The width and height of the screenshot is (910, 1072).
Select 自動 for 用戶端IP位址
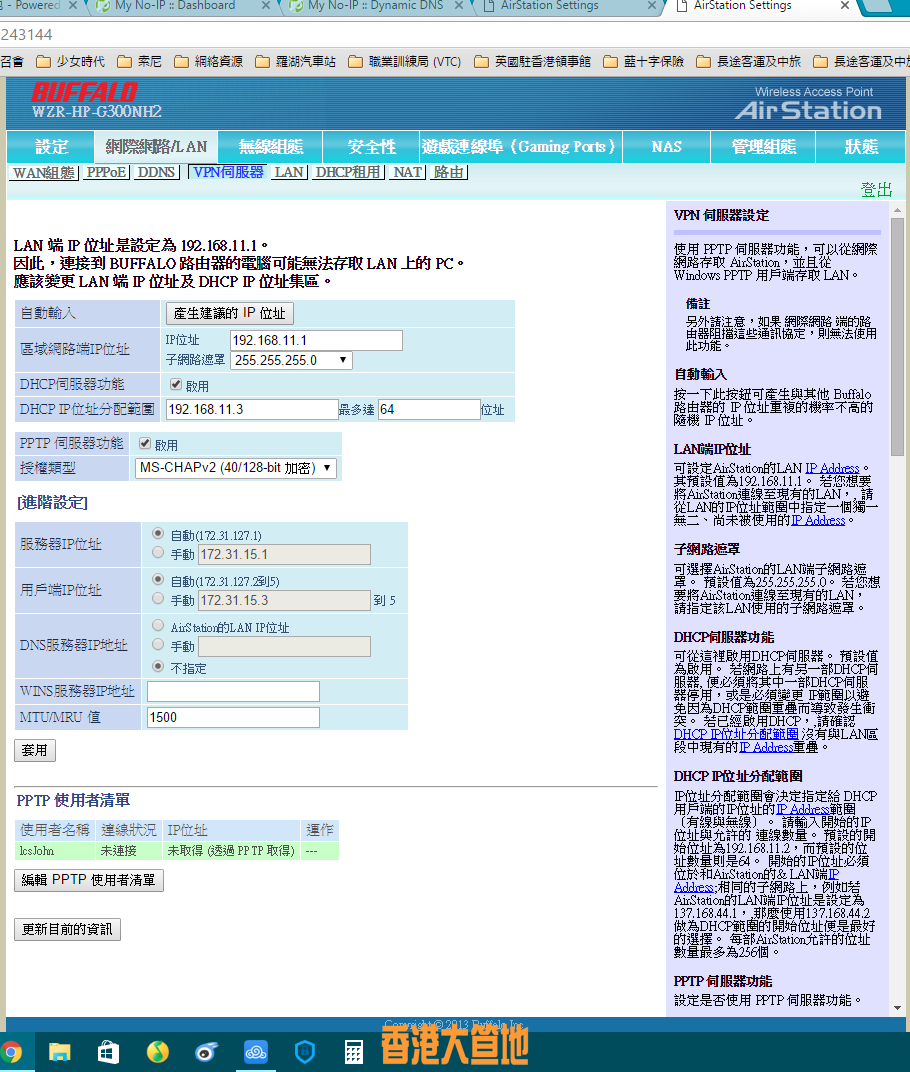pos(158,580)
